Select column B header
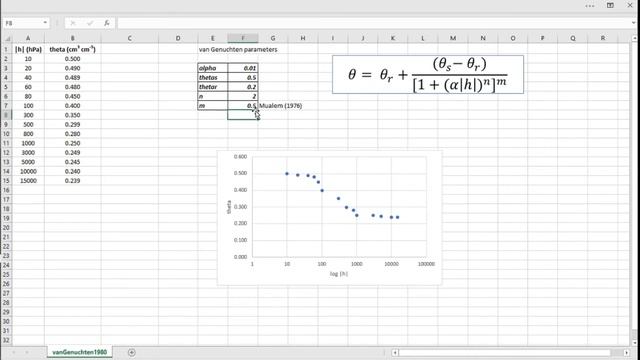Viewport: 640px width, 360px height. (x=73, y=38)
